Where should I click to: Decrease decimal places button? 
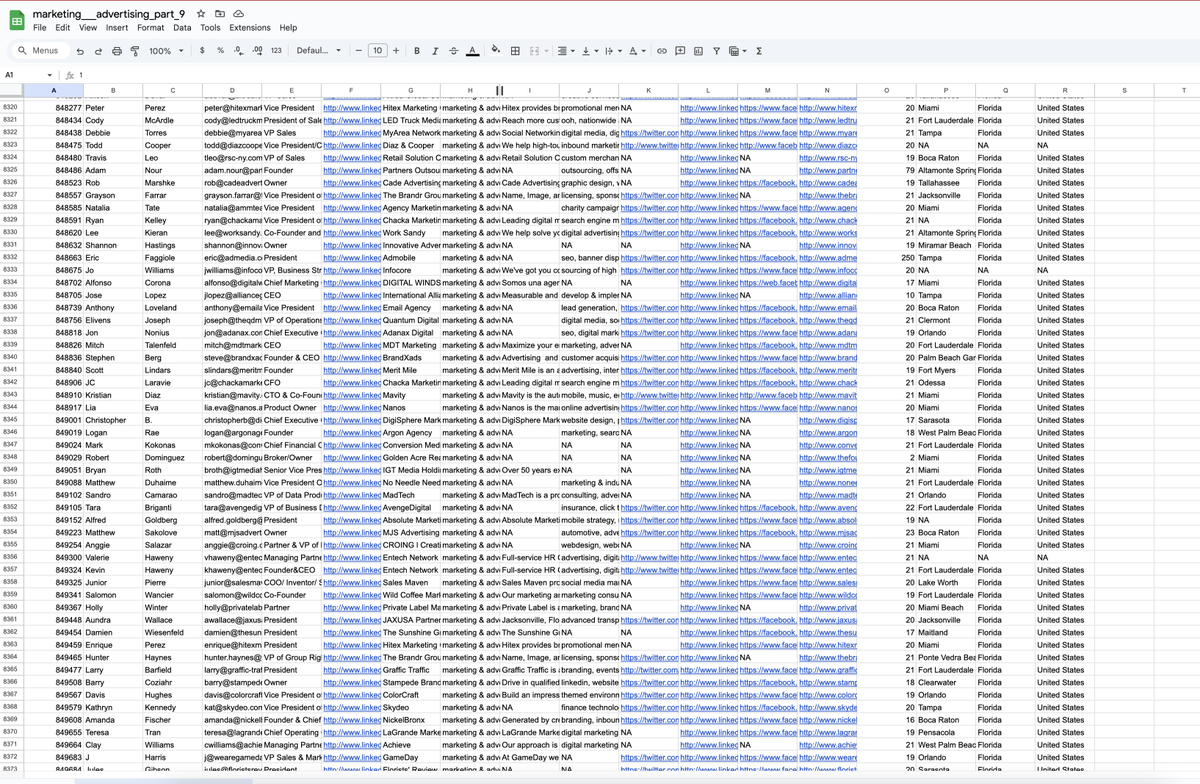[x=239, y=50]
